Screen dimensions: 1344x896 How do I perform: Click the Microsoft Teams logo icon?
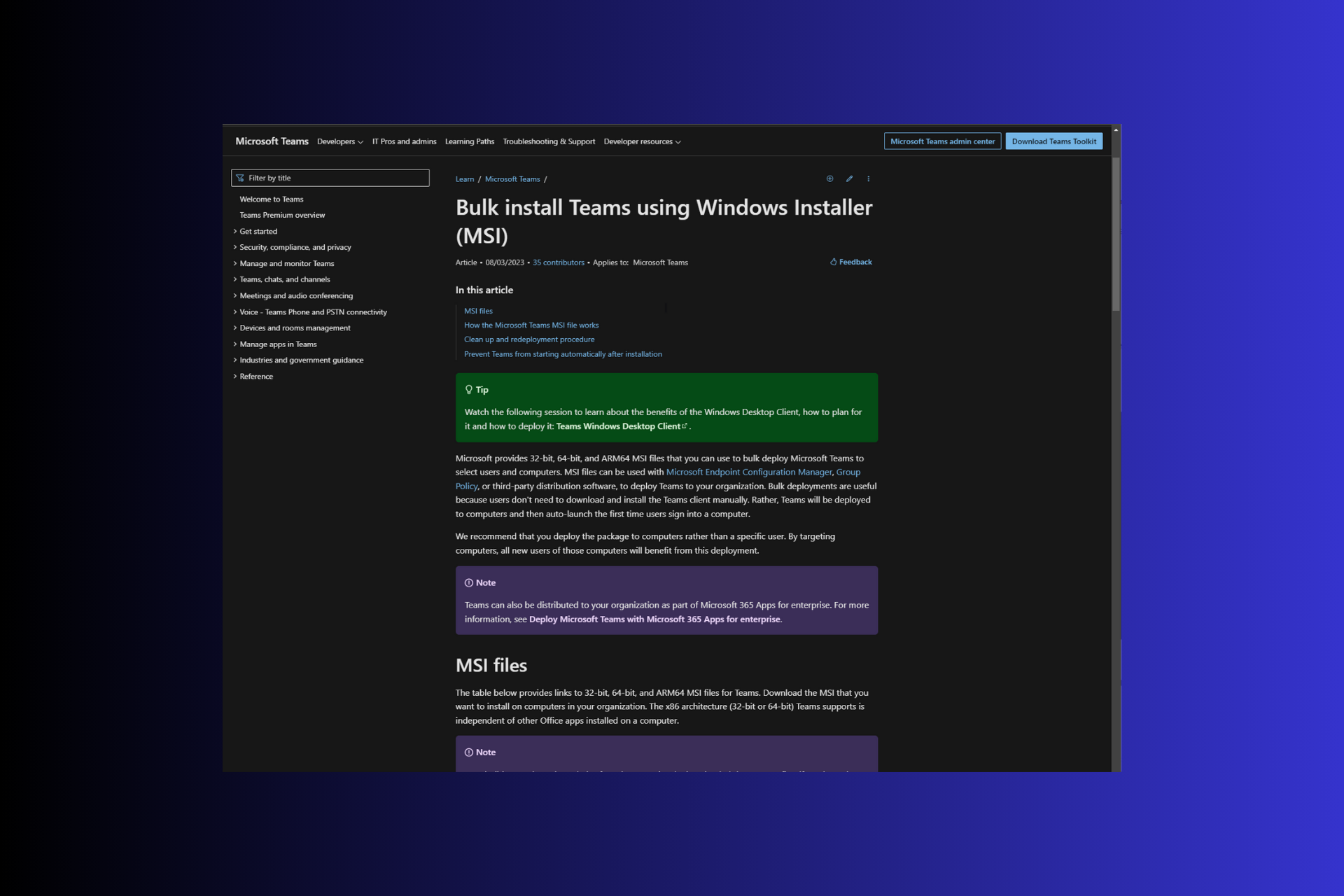click(x=272, y=141)
